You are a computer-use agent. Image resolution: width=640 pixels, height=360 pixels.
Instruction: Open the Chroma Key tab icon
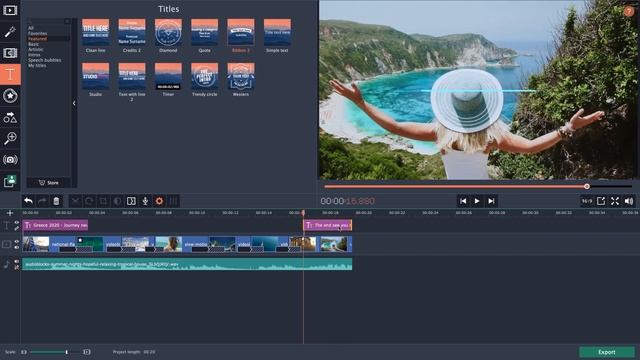[10, 181]
